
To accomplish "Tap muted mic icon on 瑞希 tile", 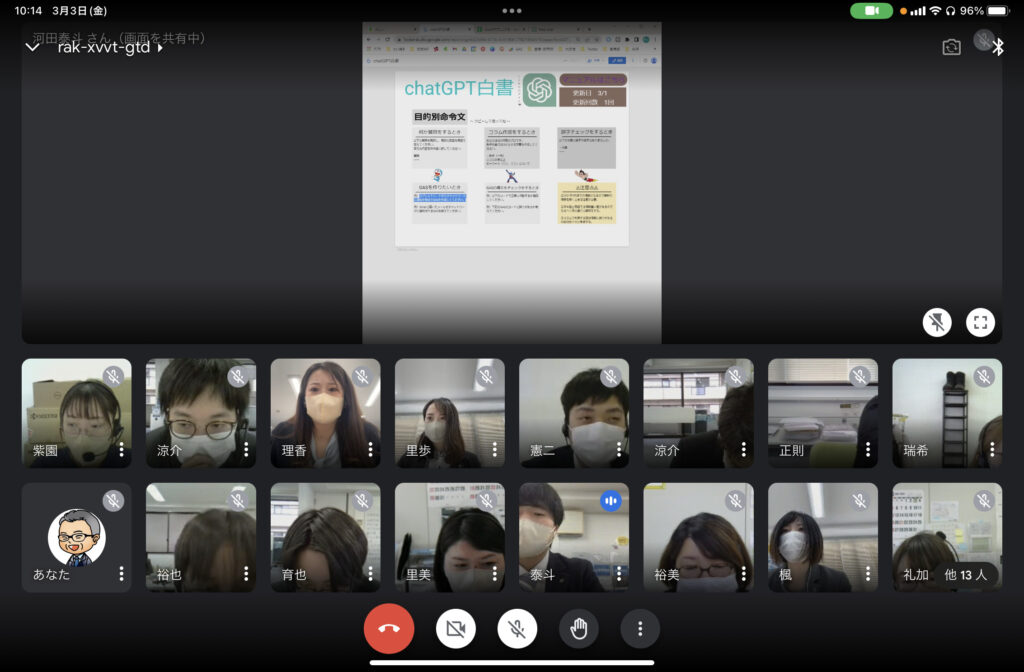I will tap(984, 376).
